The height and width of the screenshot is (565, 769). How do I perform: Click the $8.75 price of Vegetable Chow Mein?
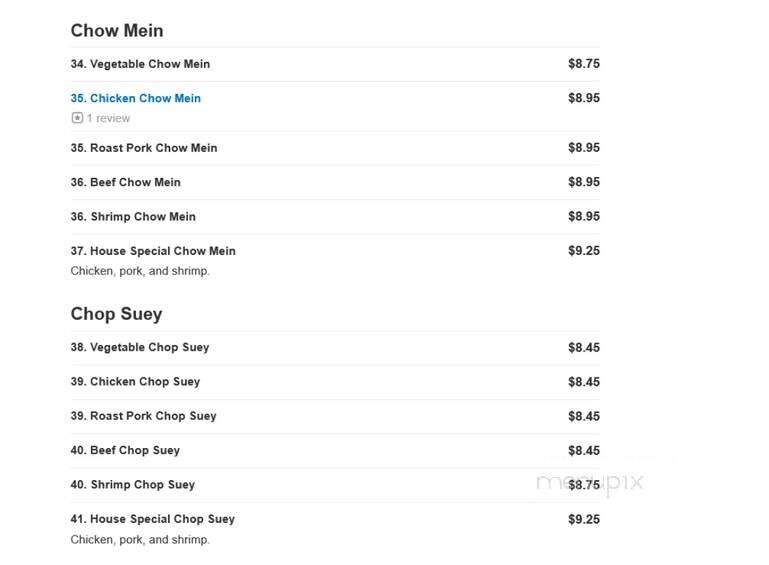(x=584, y=64)
